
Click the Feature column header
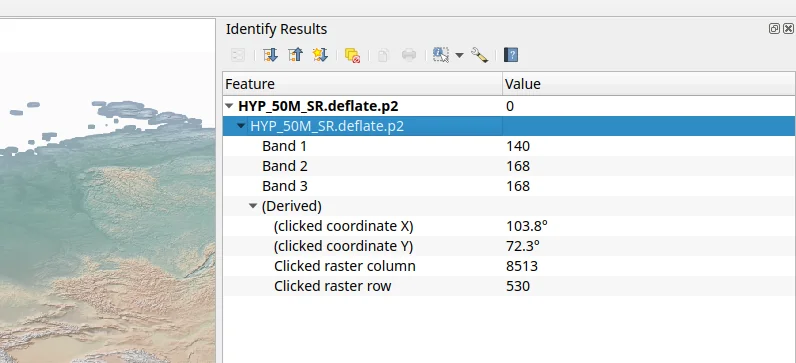click(362, 84)
